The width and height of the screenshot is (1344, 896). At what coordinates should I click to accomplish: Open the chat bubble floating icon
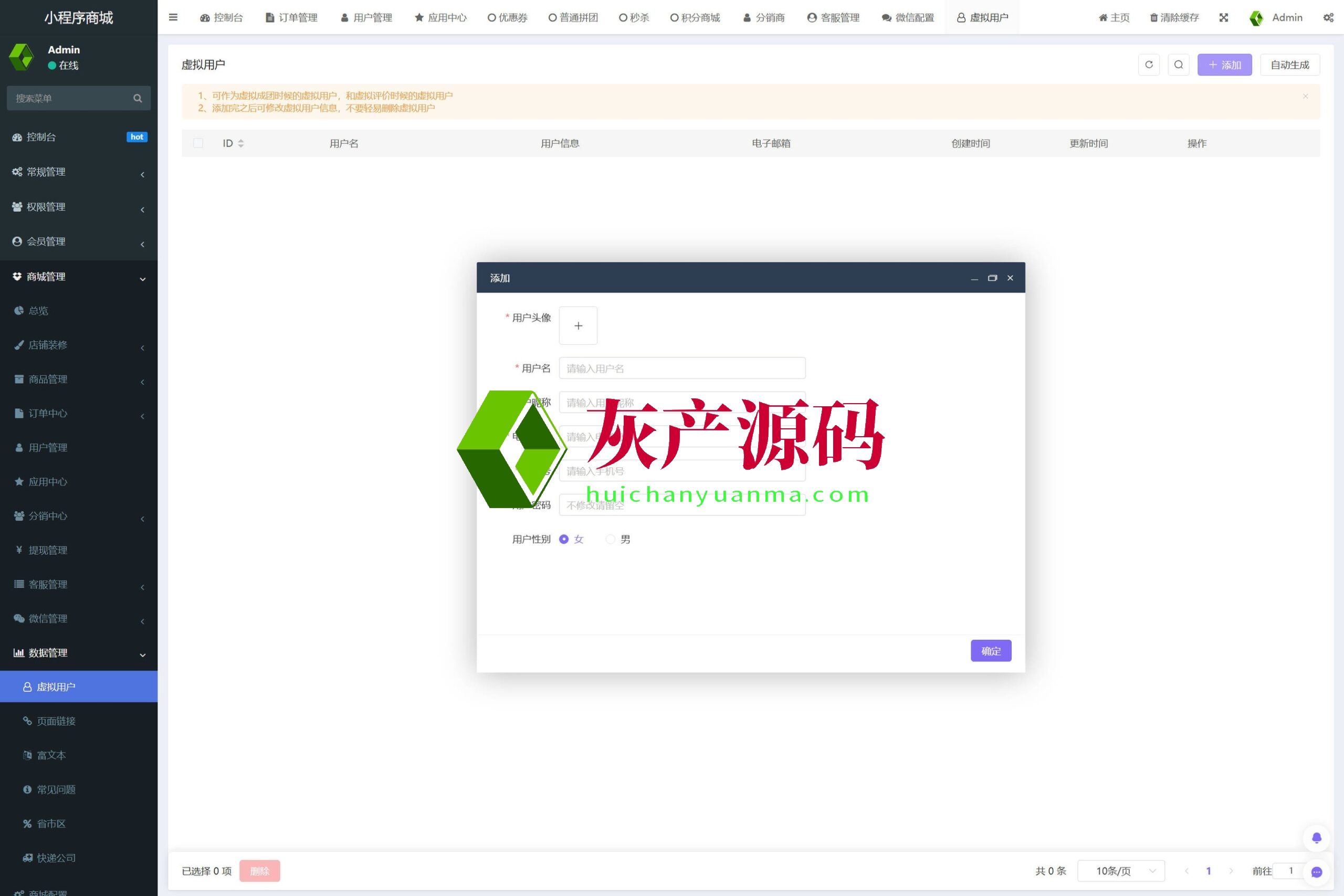(x=1316, y=871)
